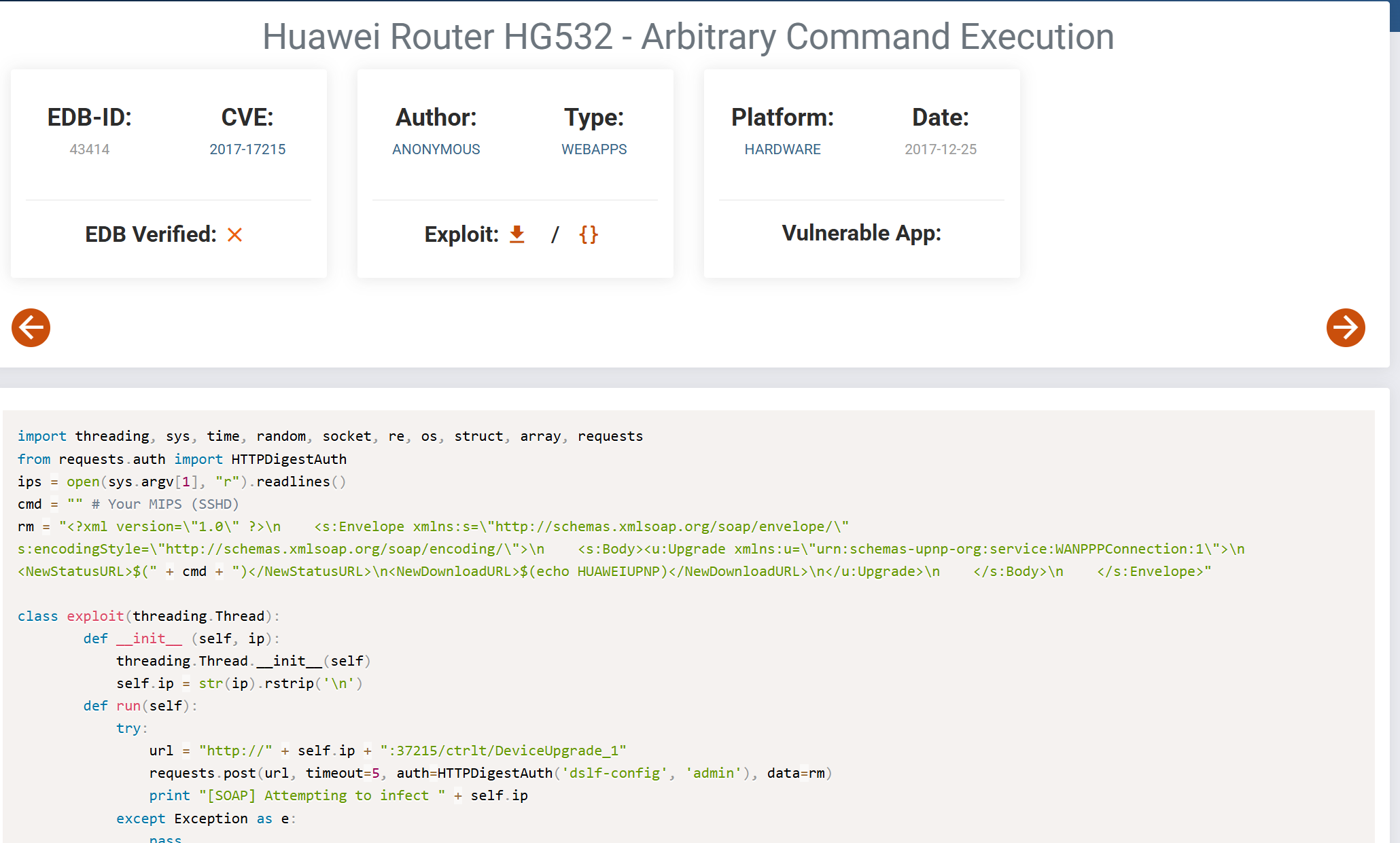Click the EDB Verified X mark

234,235
